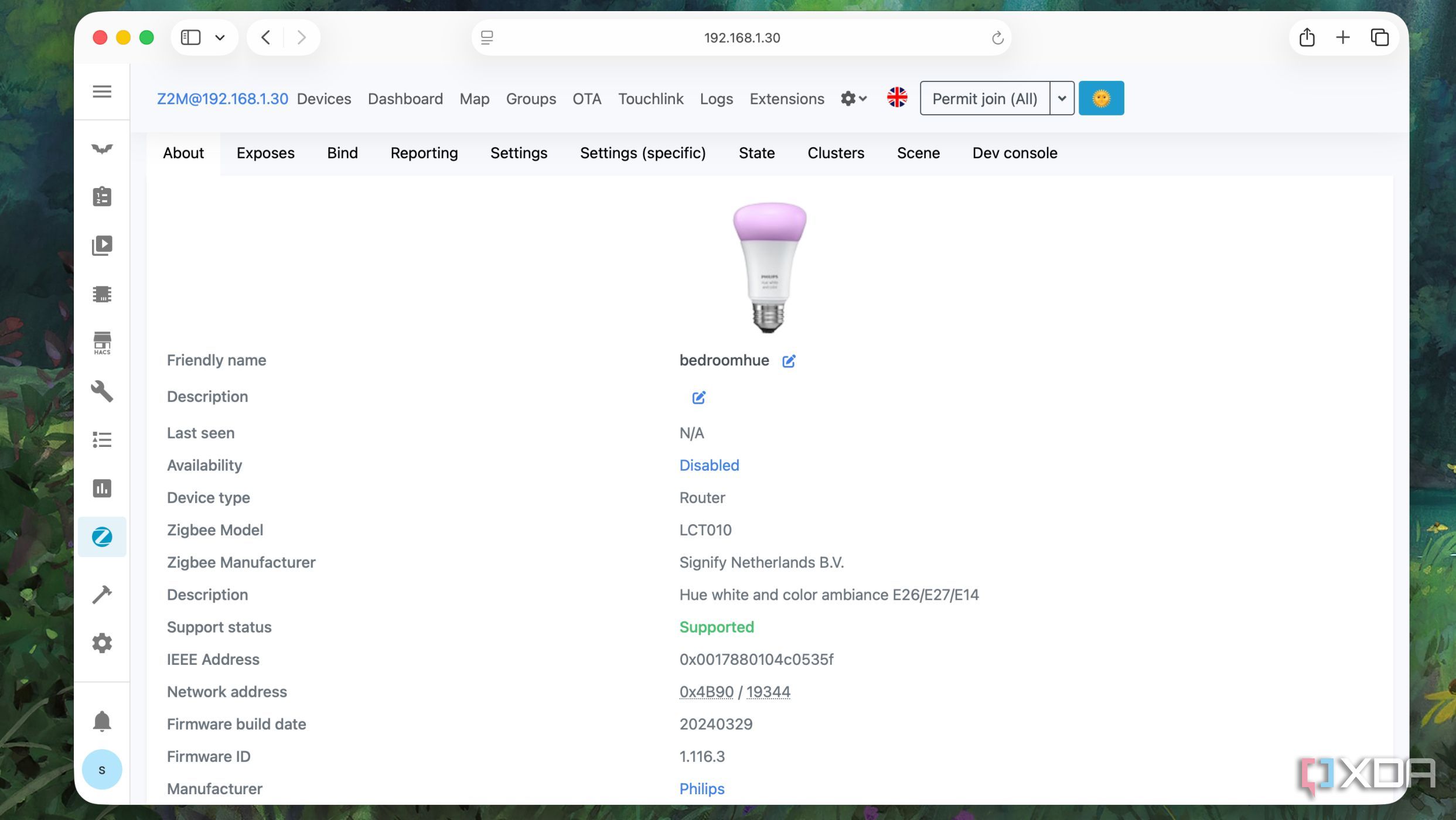Screen dimensions: 1456x820
Task: Open the Logbook list icon in sidebar
Action: tap(102, 439)
